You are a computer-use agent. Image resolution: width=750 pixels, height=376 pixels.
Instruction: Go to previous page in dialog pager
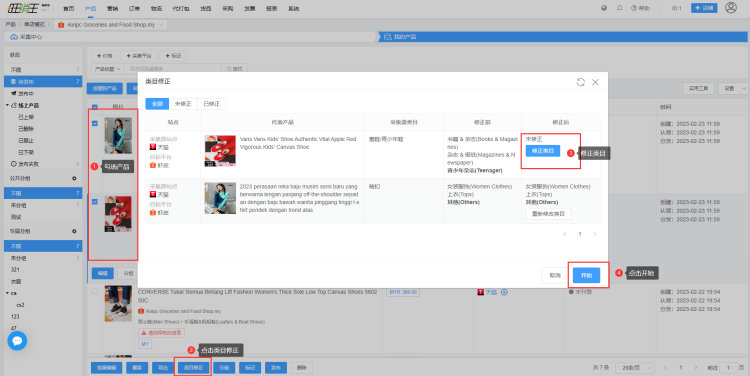[x=565, y=234]
